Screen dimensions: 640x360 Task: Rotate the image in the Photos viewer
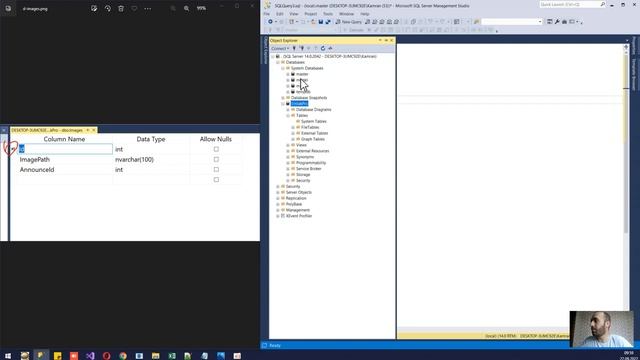[107, 8]
